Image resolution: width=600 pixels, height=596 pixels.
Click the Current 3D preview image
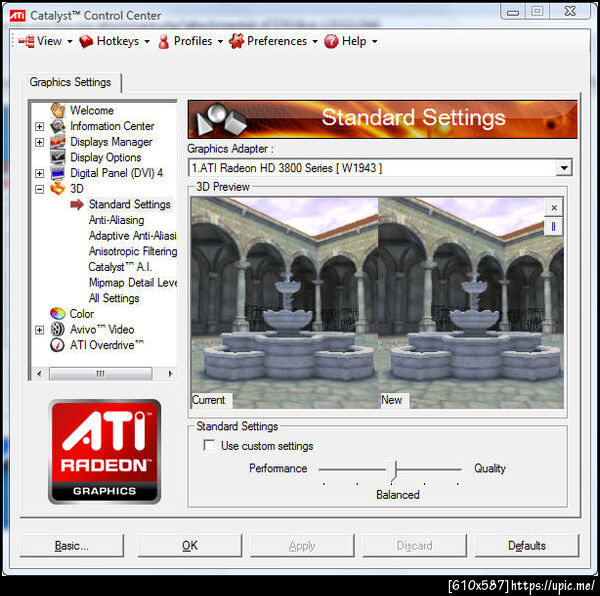(285, 303)
